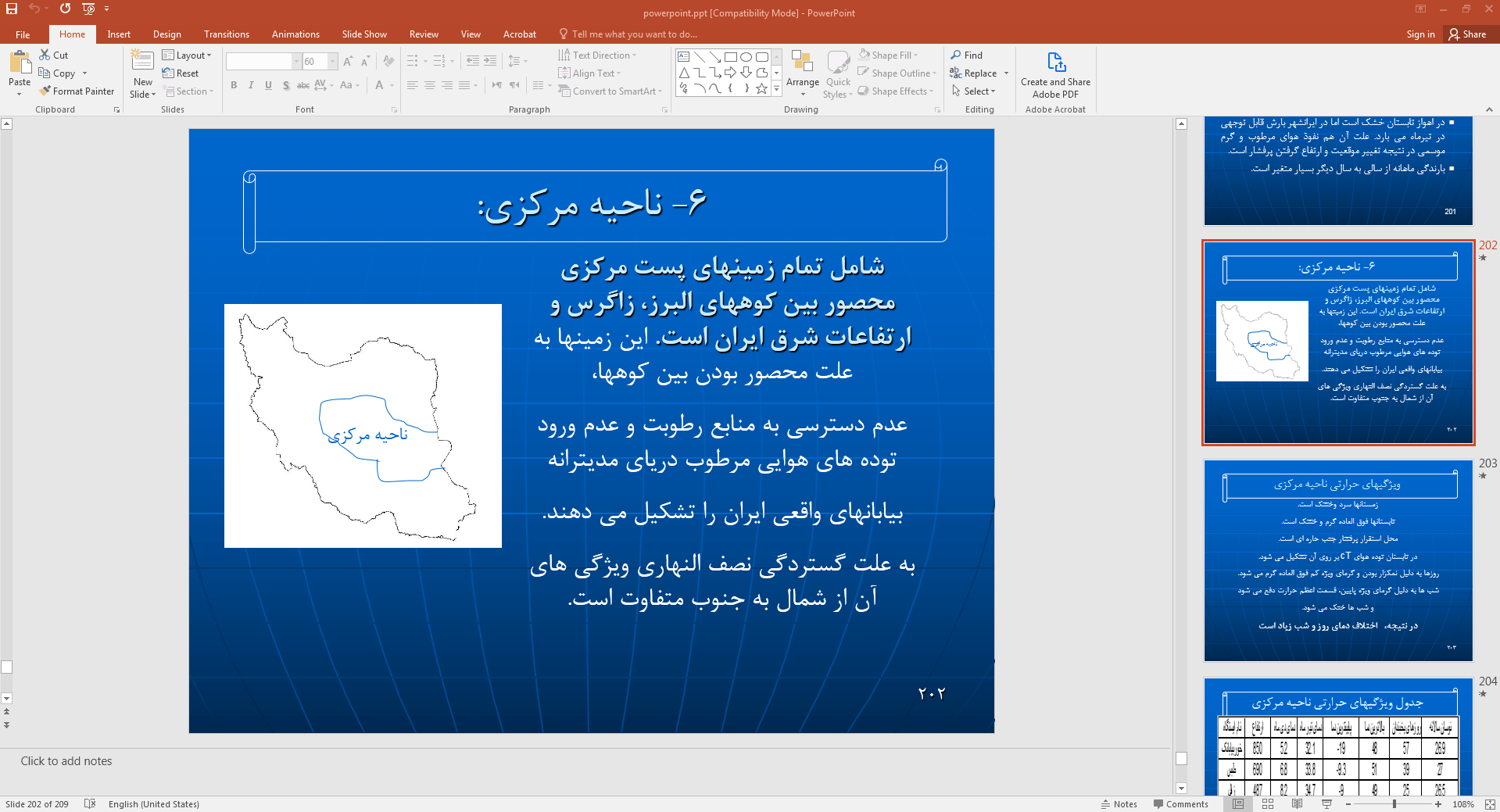Click Shape Effects button
Image resolution: width=1500 pixels, height=812 pixels.
pos(897,91)
